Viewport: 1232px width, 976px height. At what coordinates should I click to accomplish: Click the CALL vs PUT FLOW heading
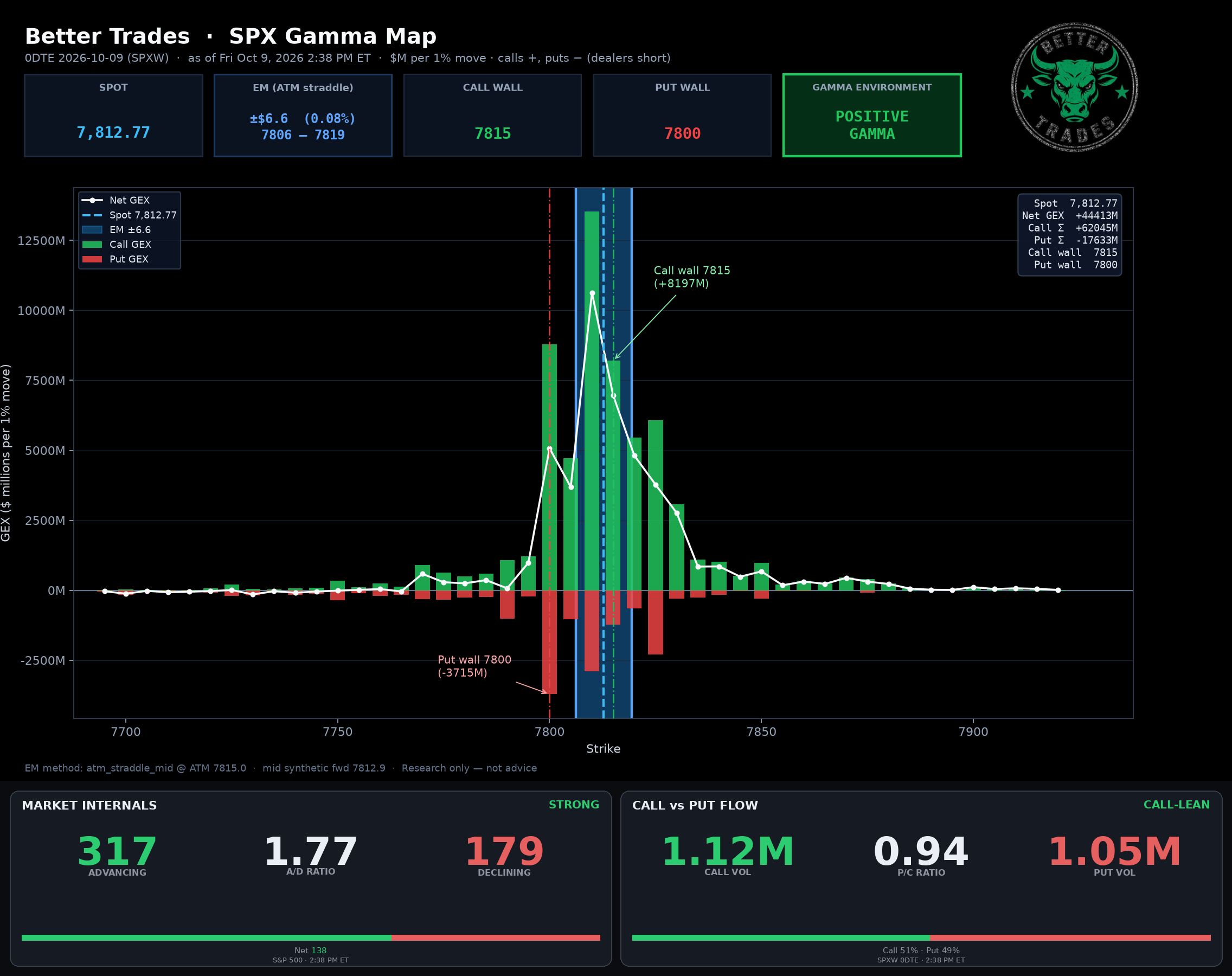click(x=695, y=805)
